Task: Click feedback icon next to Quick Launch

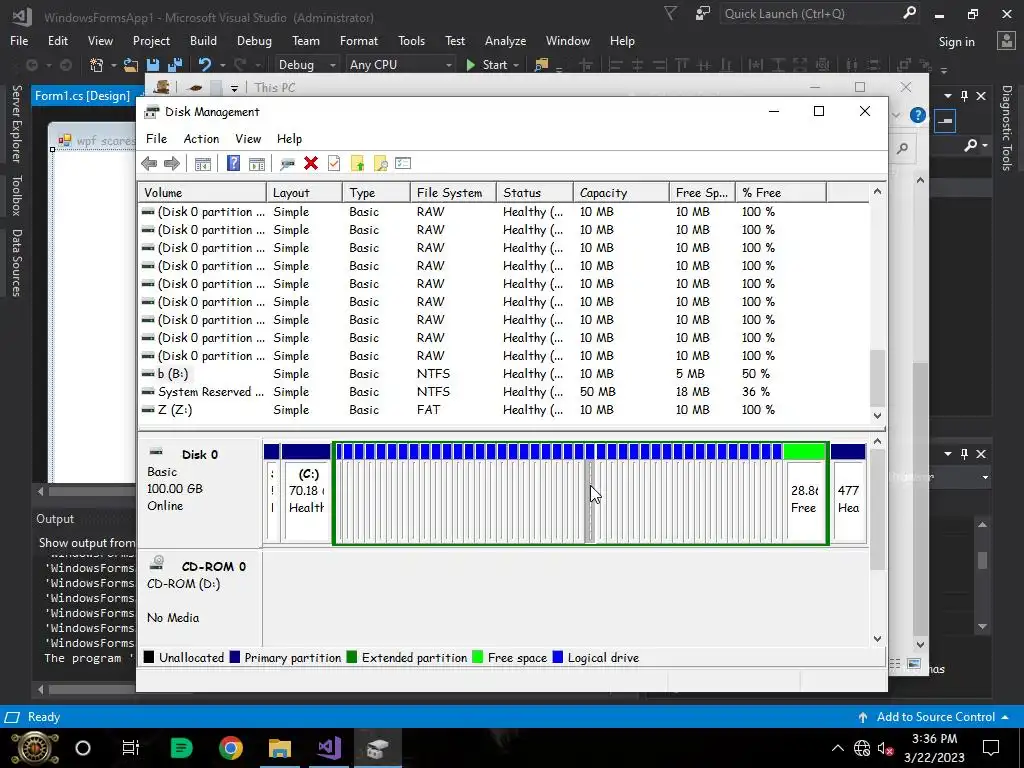Action: coord(703,14)
